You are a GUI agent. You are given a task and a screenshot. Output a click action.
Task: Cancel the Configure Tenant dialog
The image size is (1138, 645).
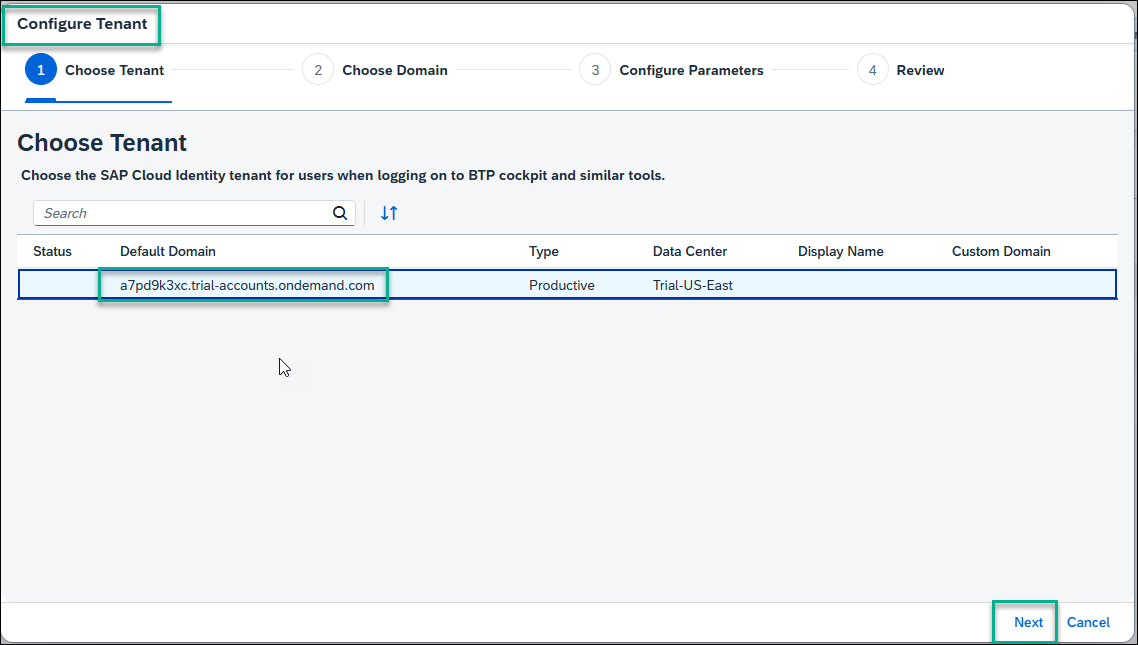point(1088,623)
